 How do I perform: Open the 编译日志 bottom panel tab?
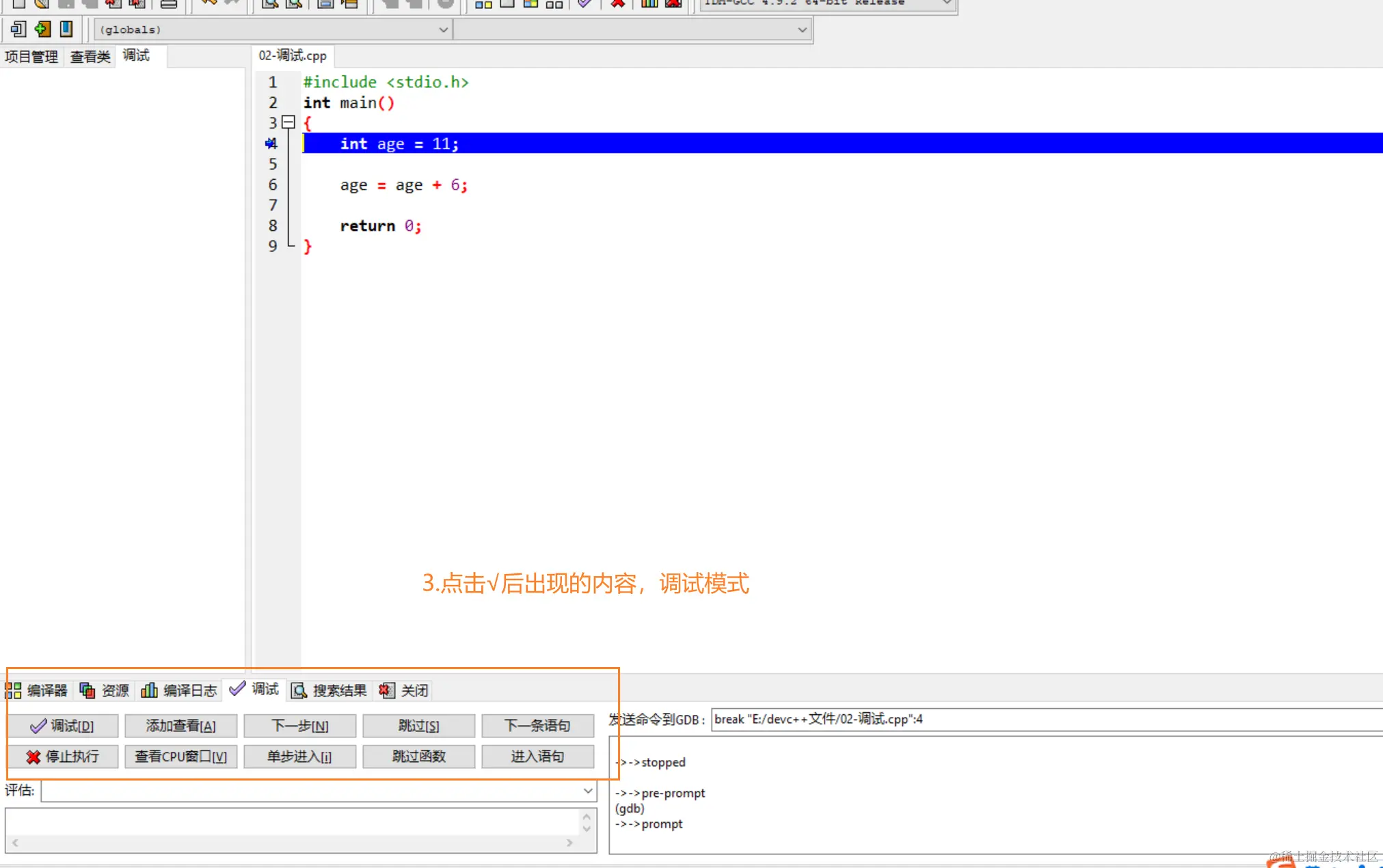pyautogui.click(x=179, y=690)
